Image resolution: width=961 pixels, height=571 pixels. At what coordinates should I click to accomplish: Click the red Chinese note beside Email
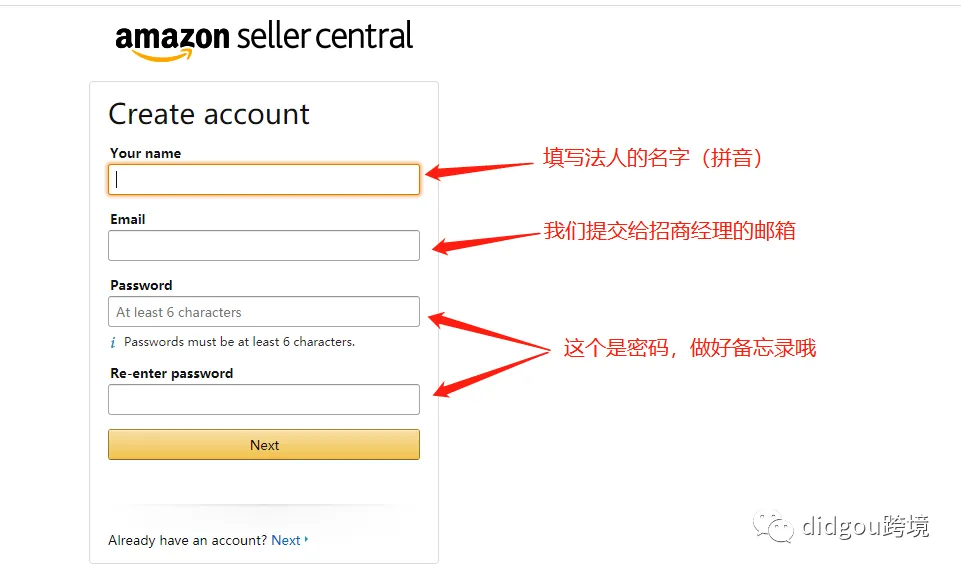669,231
